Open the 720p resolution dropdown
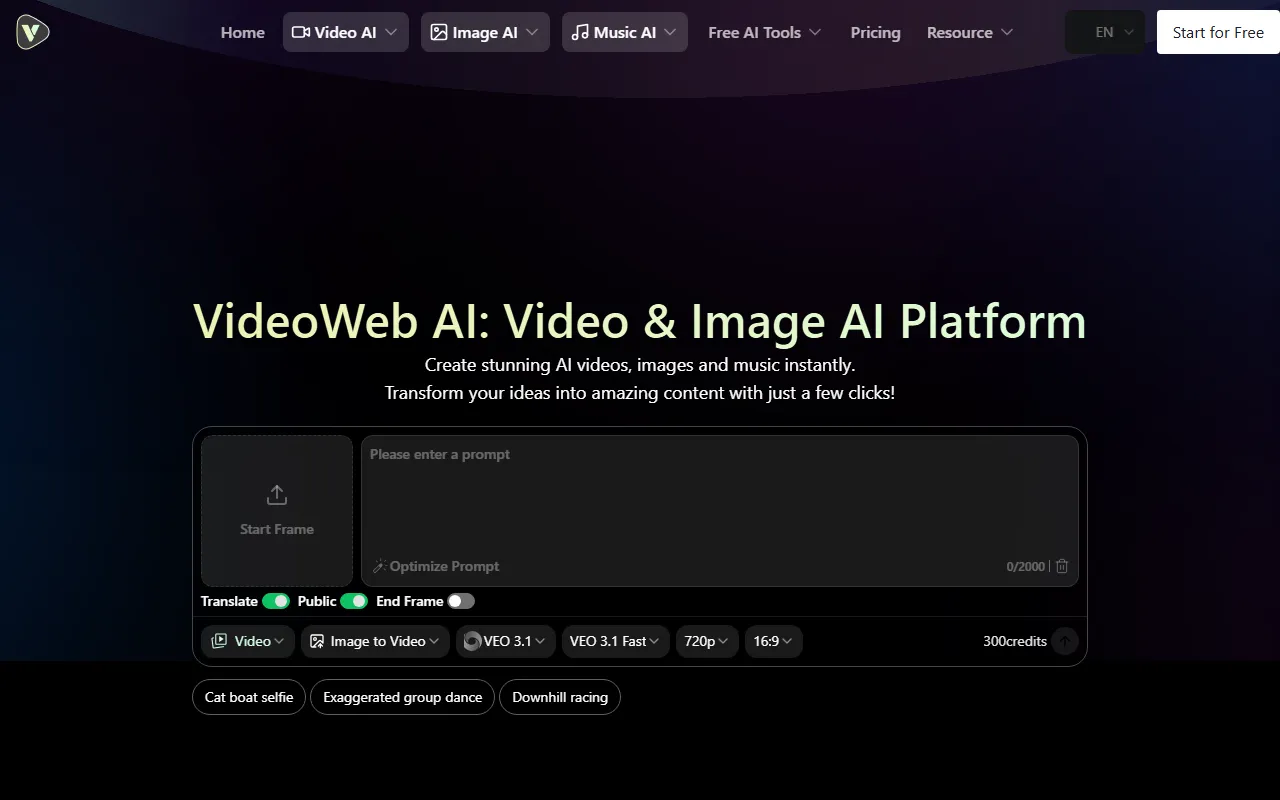Viewport: 1280px width, 800px height. point(707,641)
